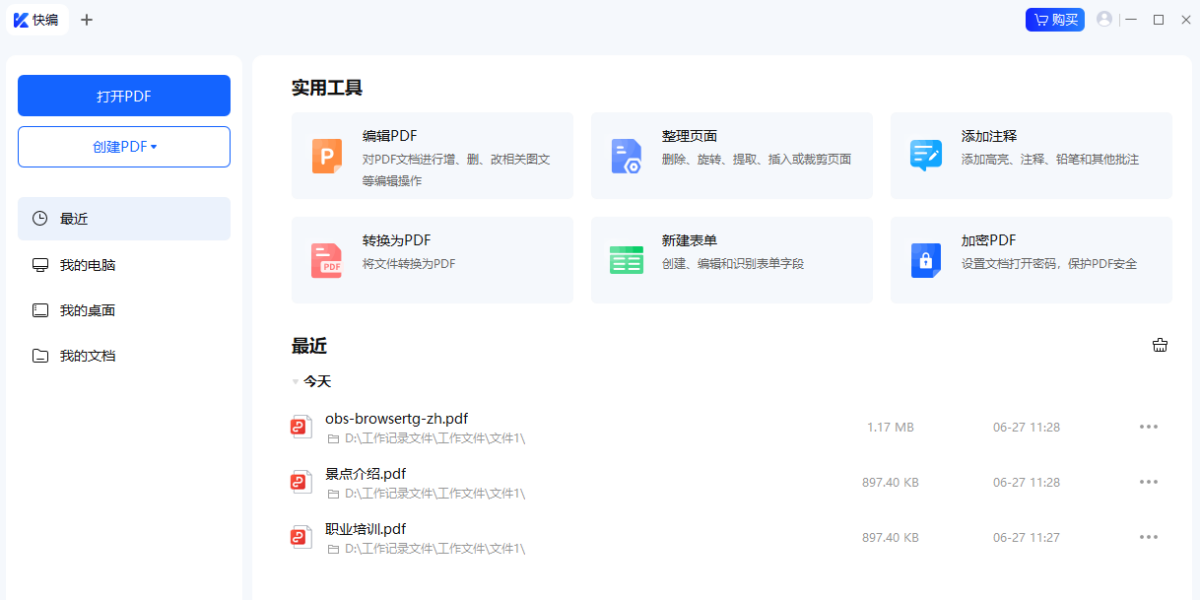This screenshot has width=1200, height=600.
Task: Open the 新建表单 tool title
Action: (689, 241)
